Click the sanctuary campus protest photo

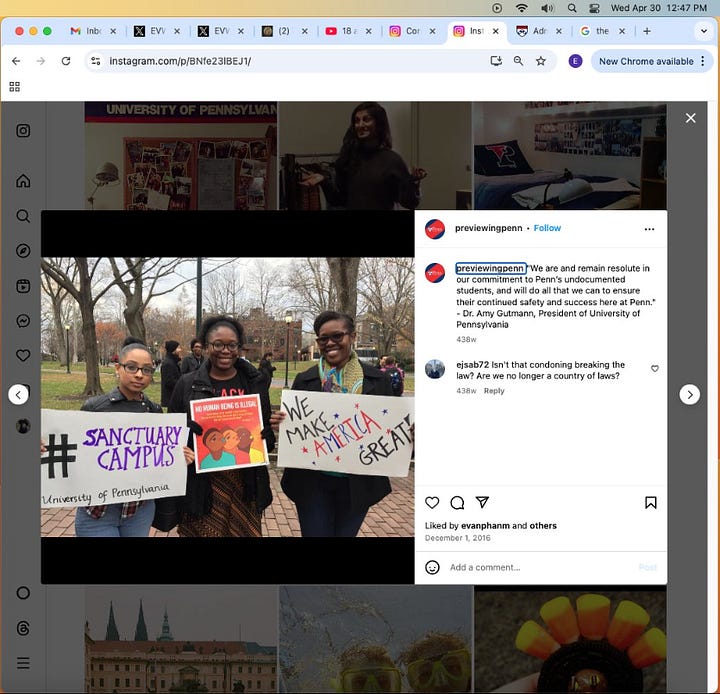coord(227,397)
